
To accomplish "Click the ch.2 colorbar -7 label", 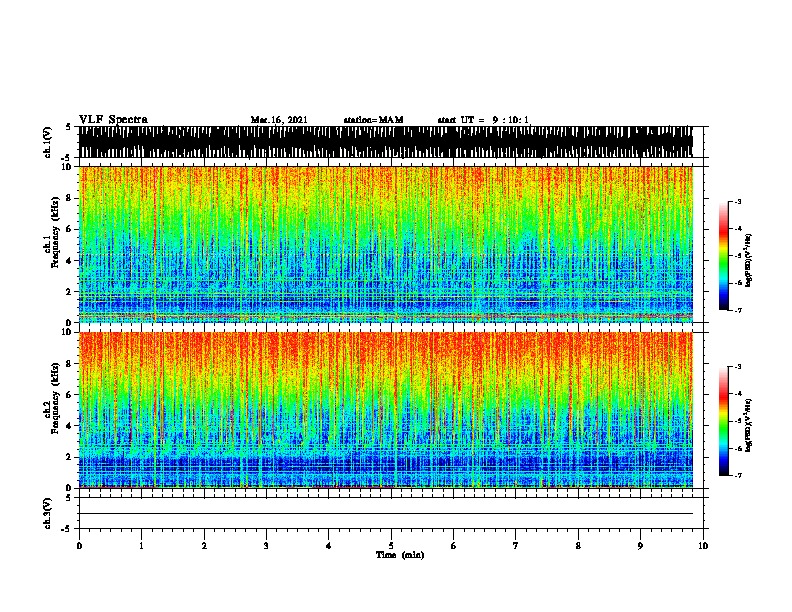I will click(x=738, y=476).
